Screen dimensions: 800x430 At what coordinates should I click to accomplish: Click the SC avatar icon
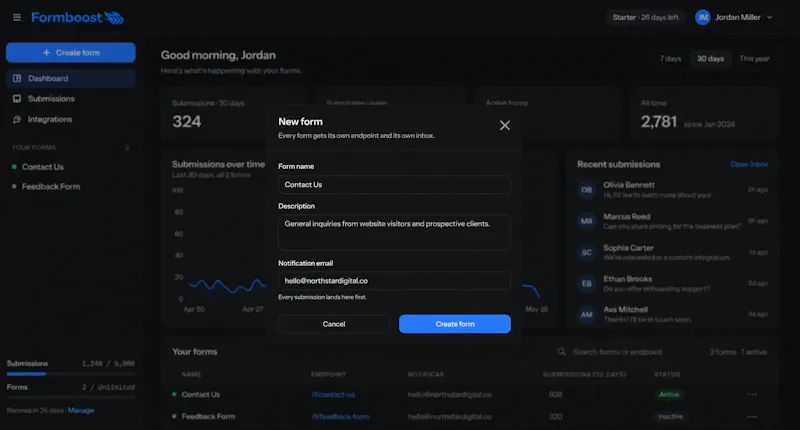click(x=586, y=252)
